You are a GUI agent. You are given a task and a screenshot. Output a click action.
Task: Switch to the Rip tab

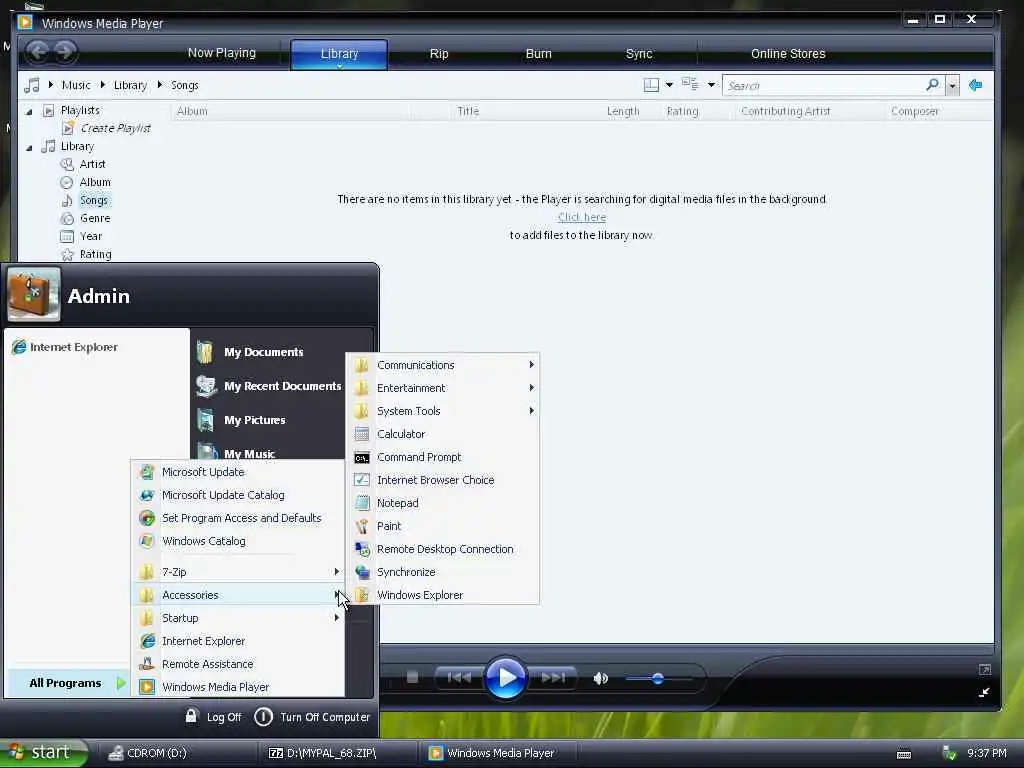click(x=439, y=54)
